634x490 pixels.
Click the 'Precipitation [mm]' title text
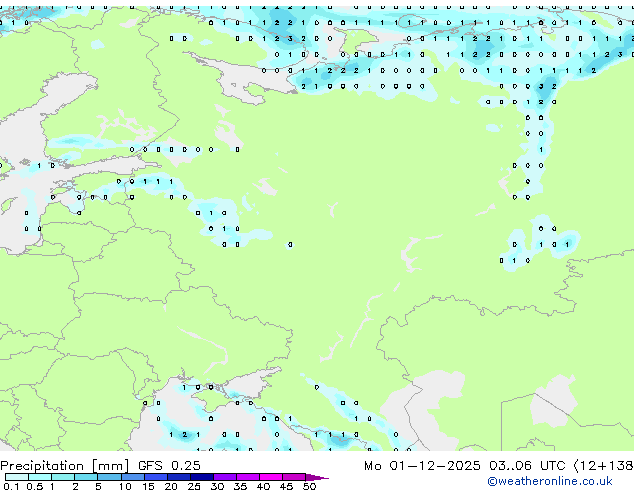(65, 466)
